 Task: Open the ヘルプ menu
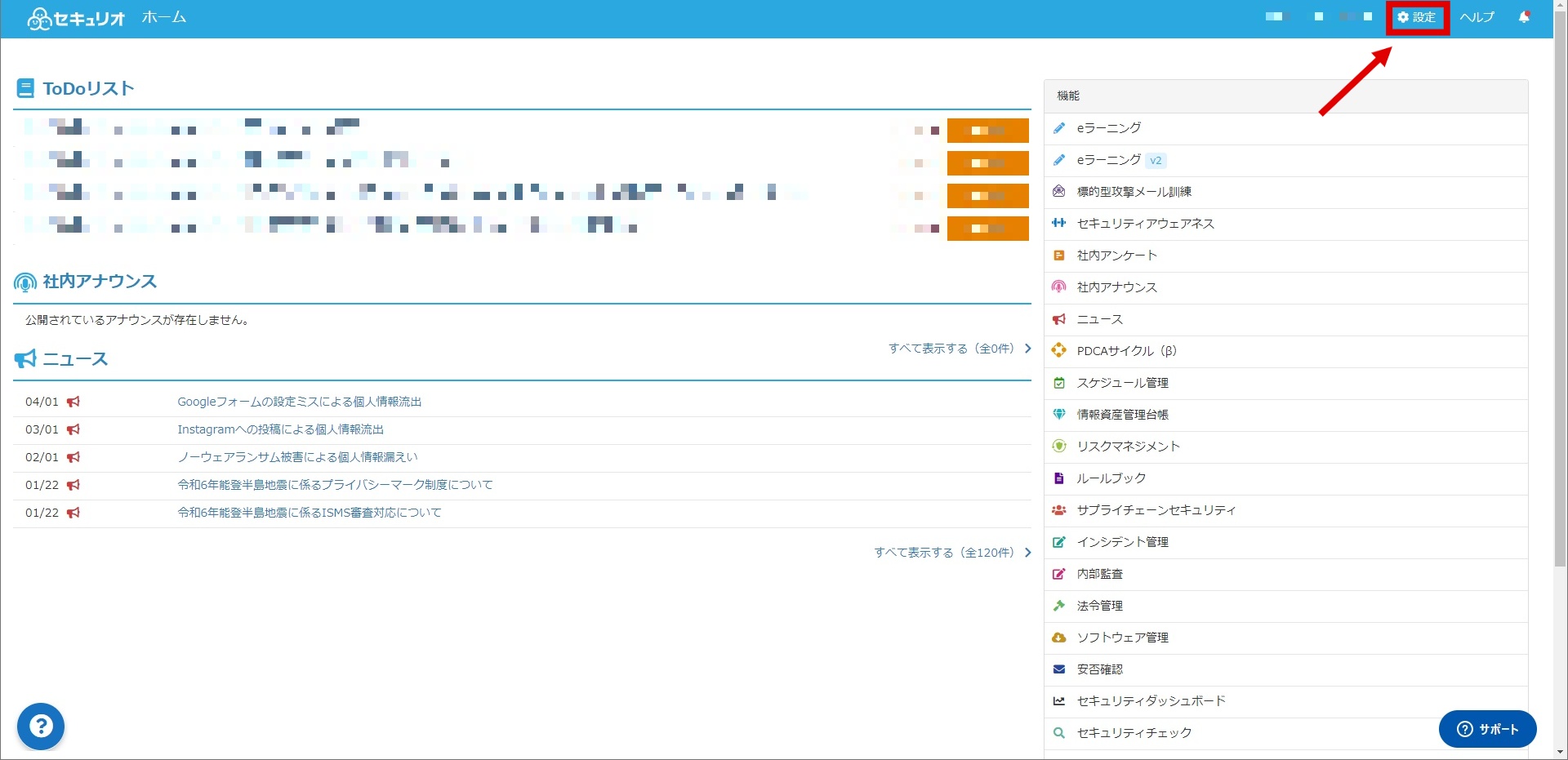(1477, 17)
